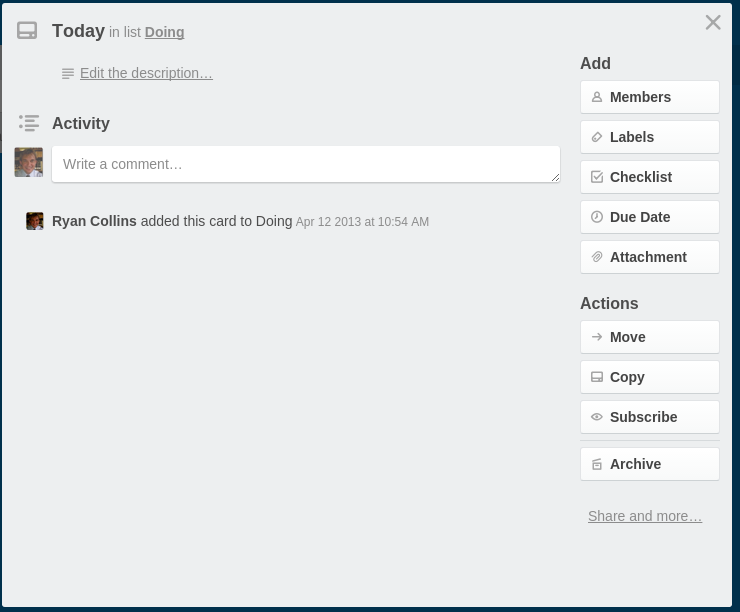Open the Doing list link
740x612 pixels.
(x=164, y=32)
